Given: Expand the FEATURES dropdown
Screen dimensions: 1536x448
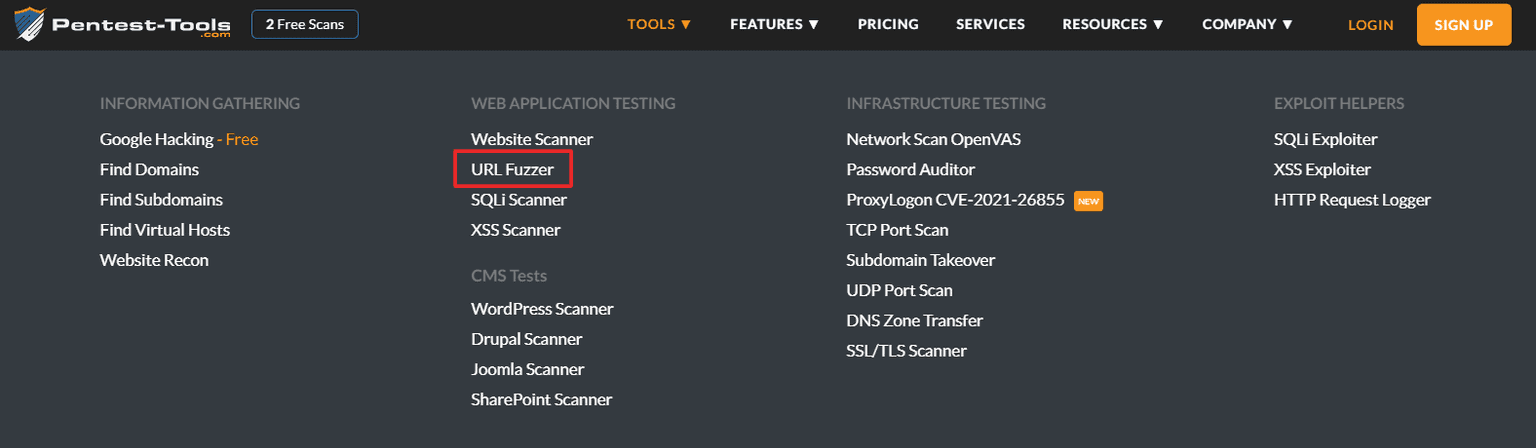Looking at the screenshot, I should pyautogui.click(x=774, y=24).
